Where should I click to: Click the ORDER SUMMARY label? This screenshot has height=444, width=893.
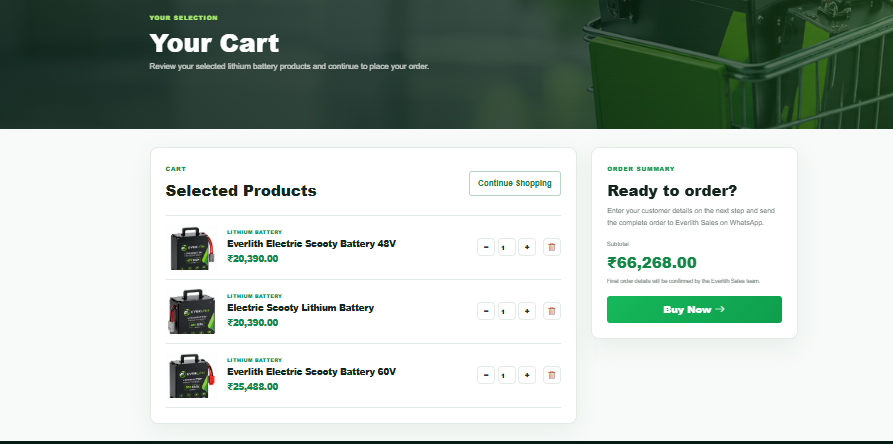pyautogui.click(x=641, y=169)
